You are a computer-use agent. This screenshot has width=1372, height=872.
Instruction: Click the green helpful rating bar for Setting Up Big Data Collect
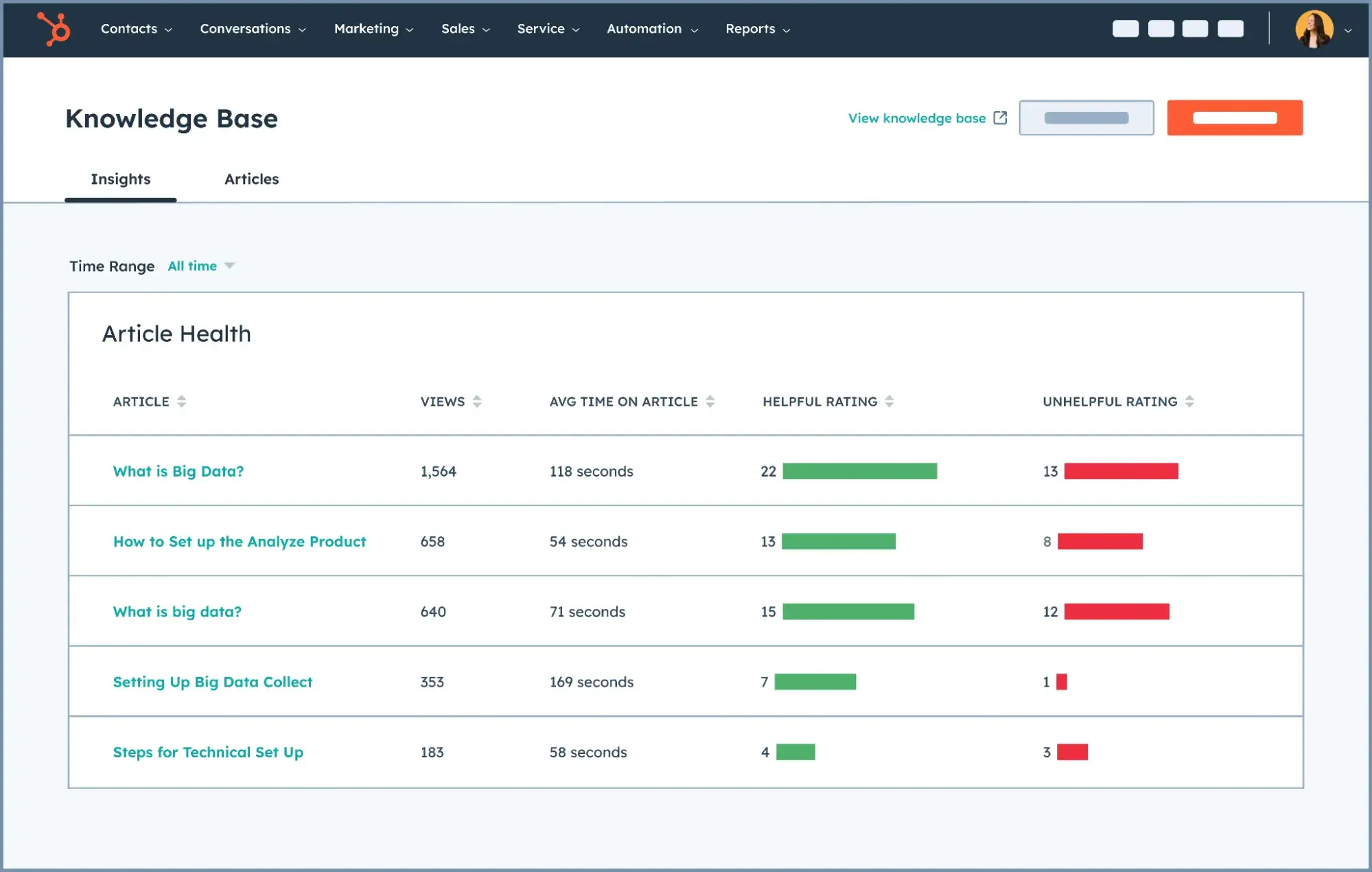[815, 682]
